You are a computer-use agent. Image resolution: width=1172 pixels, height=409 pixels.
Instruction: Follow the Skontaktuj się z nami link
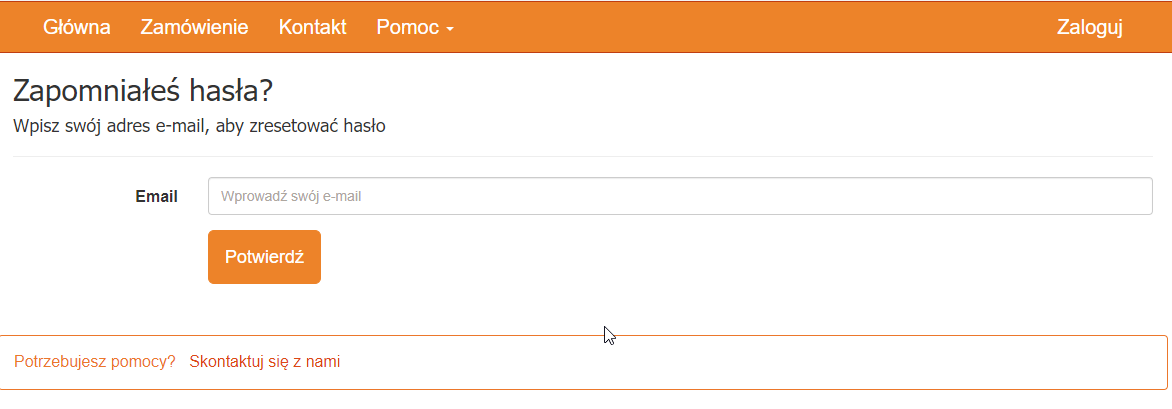coord(264,362)
